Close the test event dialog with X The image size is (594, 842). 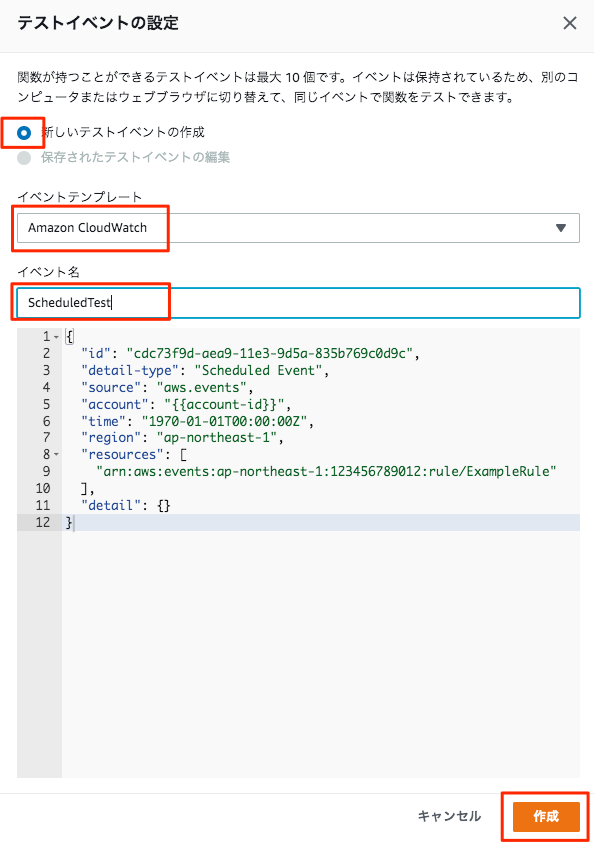[569, 23]
